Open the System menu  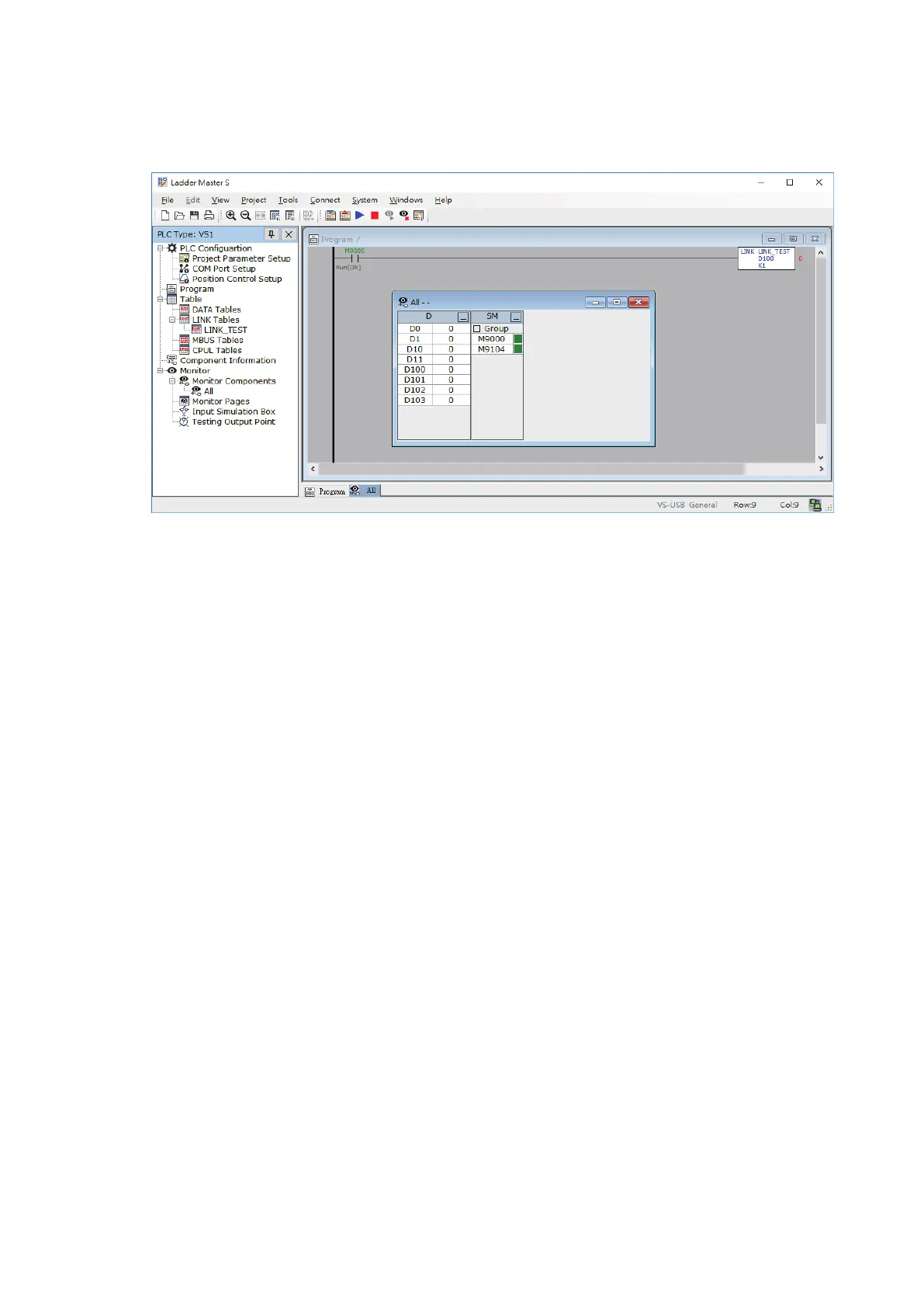(365, 200)
